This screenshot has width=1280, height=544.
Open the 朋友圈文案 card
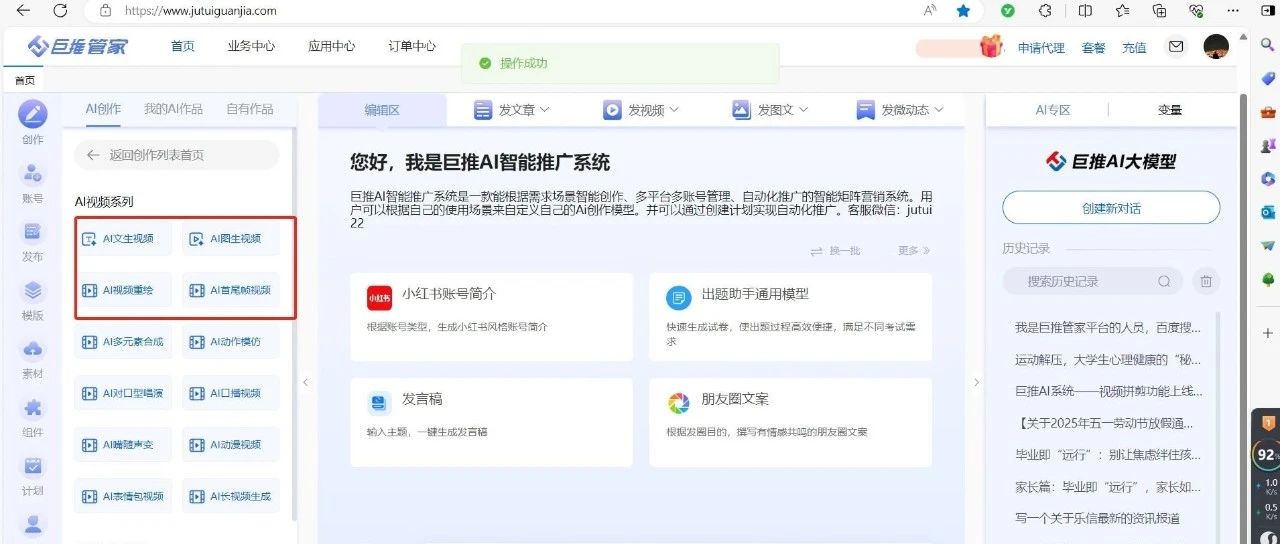pos(790,422)
